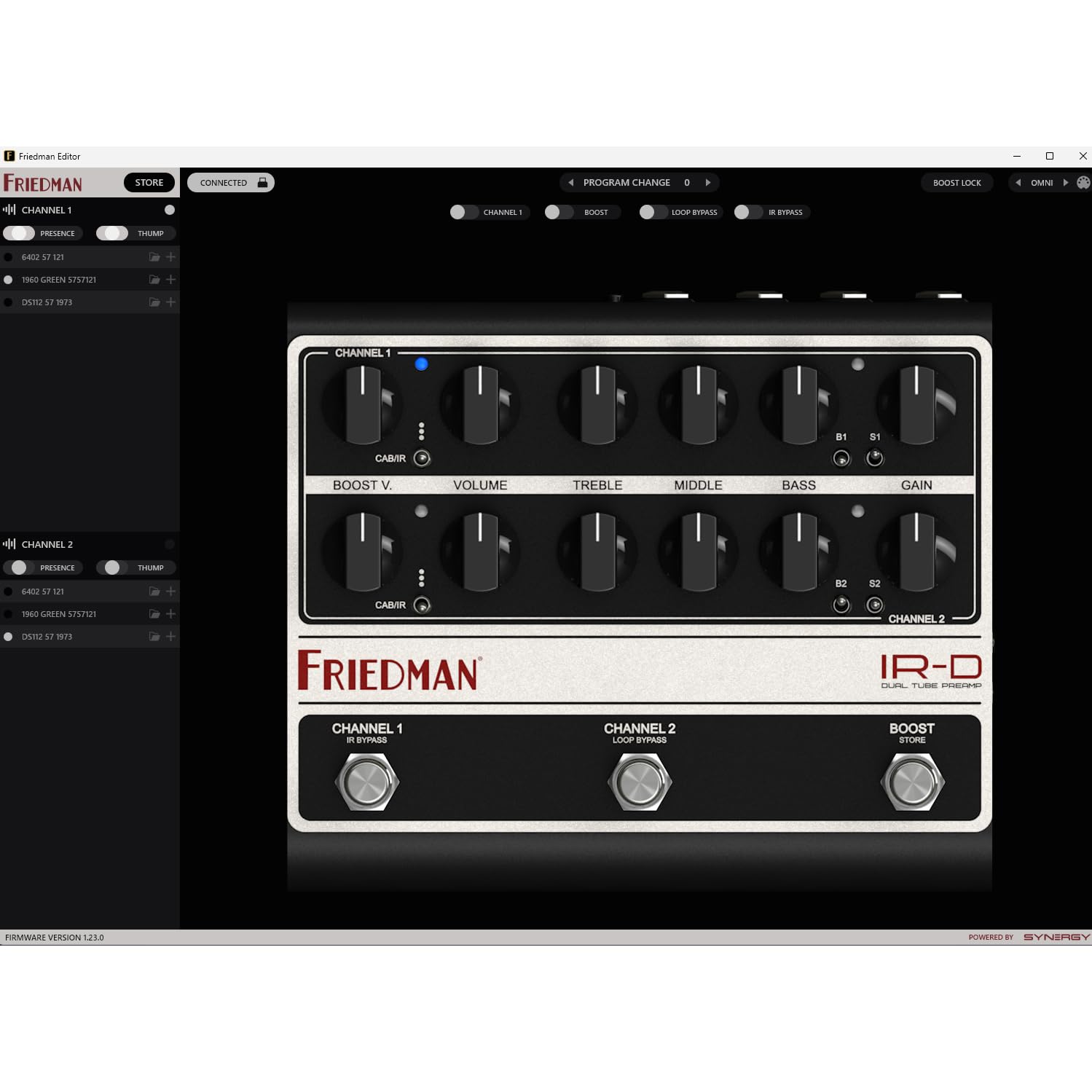Add IR to Channel 1 6402 57 121 slot
The width and height of the screenshot is (1092, 1092).
tap(171, 257)
